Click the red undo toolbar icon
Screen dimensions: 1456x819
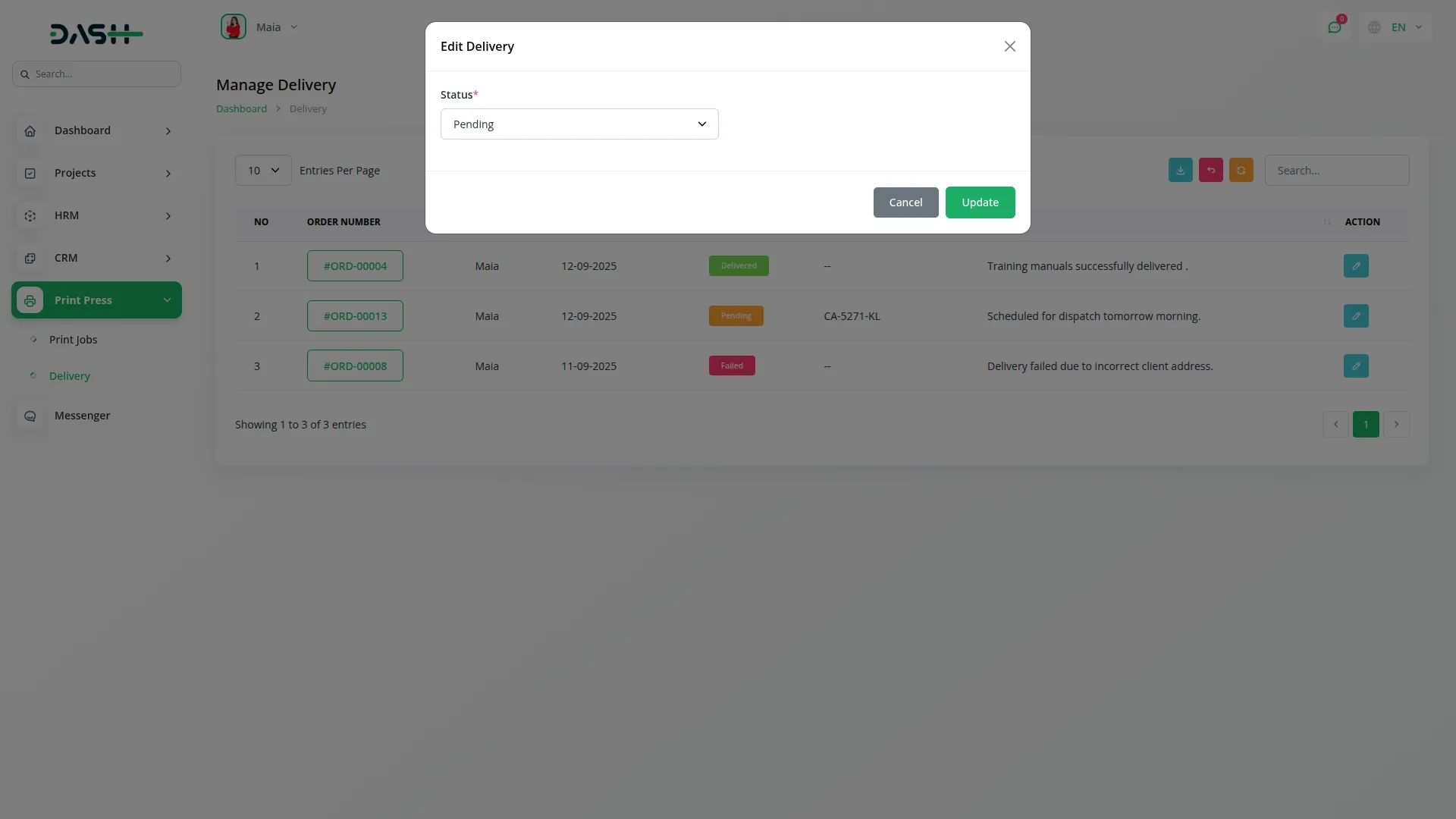(1210, 171)
